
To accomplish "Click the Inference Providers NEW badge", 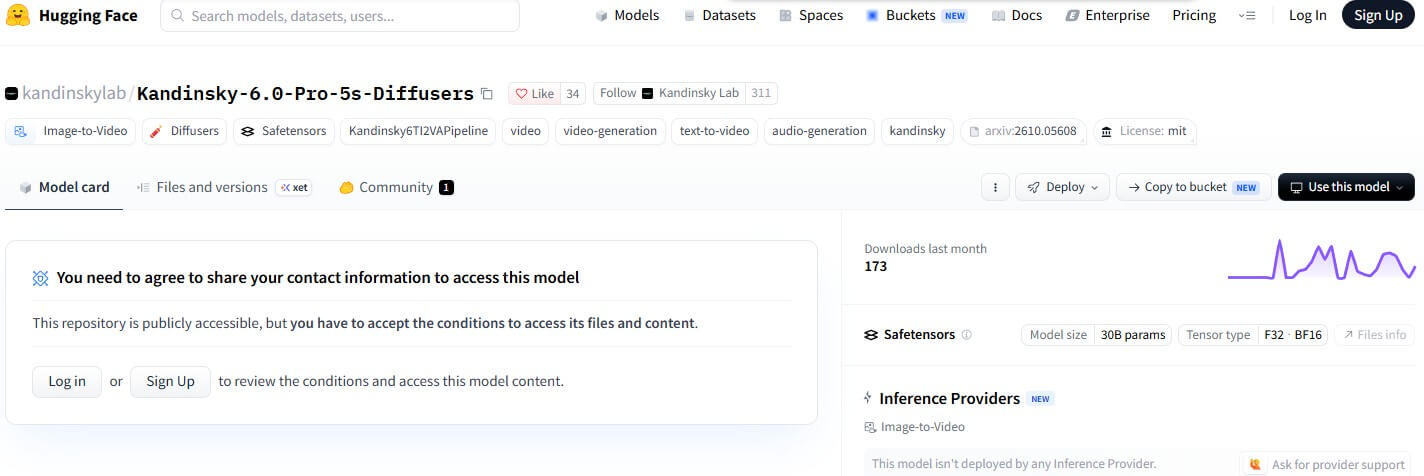I will click(x=1040, y=399).
